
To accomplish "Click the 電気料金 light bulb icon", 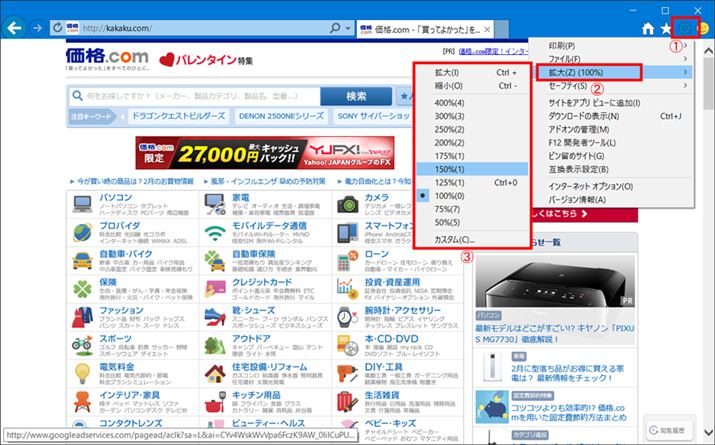I will pos(83,373).
